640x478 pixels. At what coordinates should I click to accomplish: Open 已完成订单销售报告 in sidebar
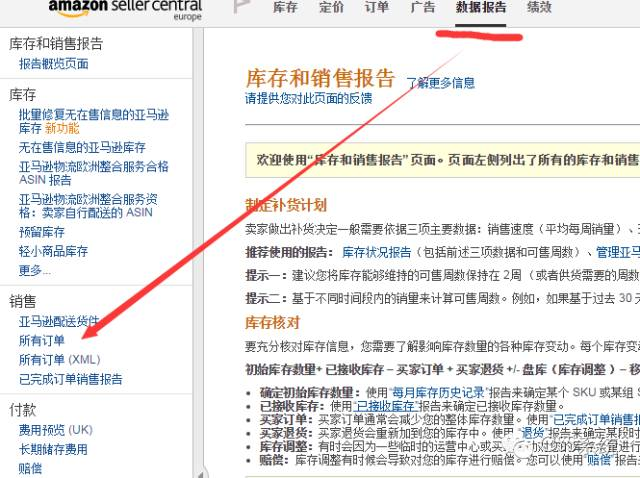[71, 379]
